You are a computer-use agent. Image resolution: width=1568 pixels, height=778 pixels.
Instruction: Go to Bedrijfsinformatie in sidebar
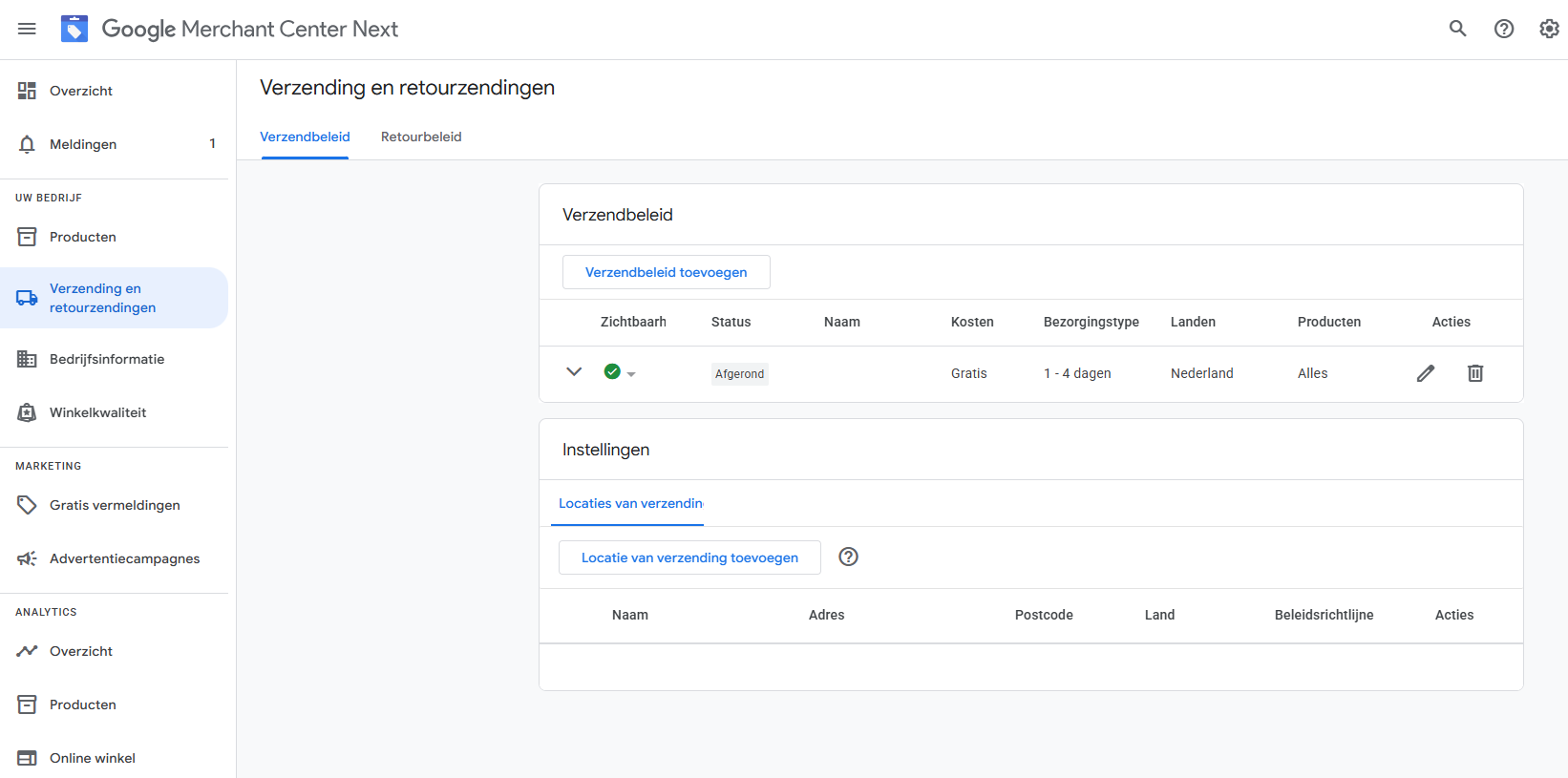[x=107, y=359]
